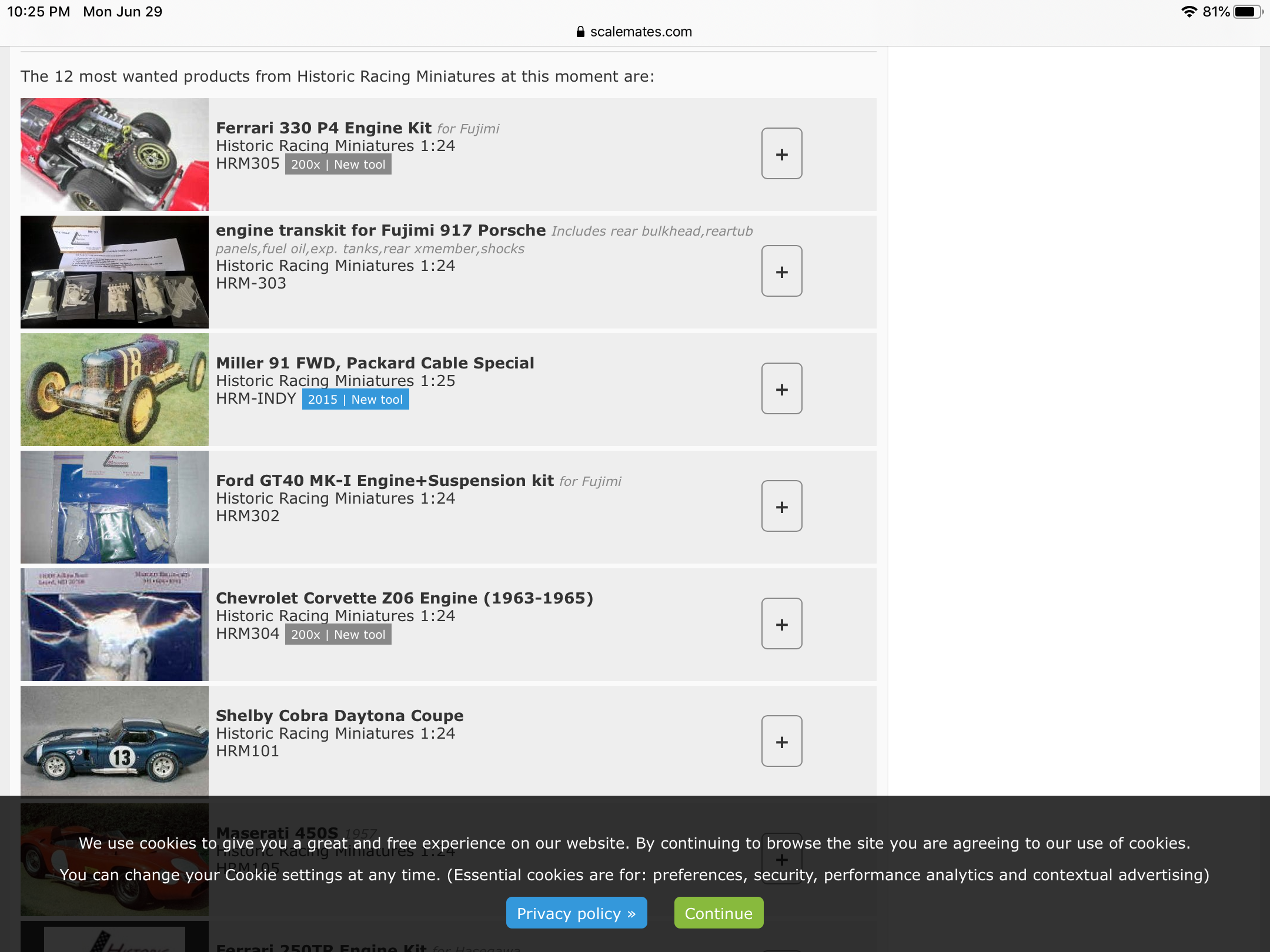Click plus button for Fujimi 917 Porsche transkit
Screen dimensions: 1270x952
click(781, 271)
